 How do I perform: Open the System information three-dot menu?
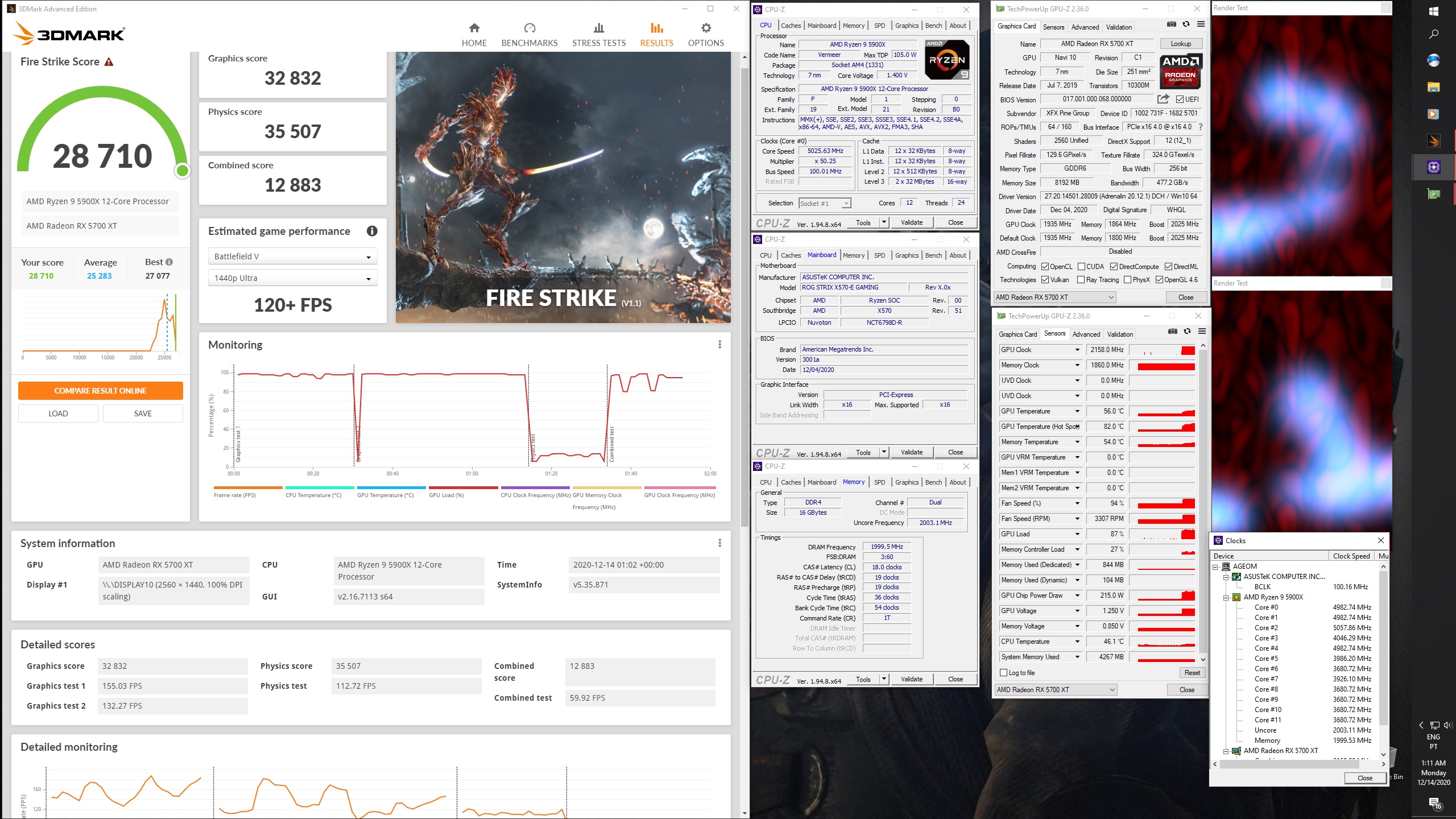[x=719, y=543]
